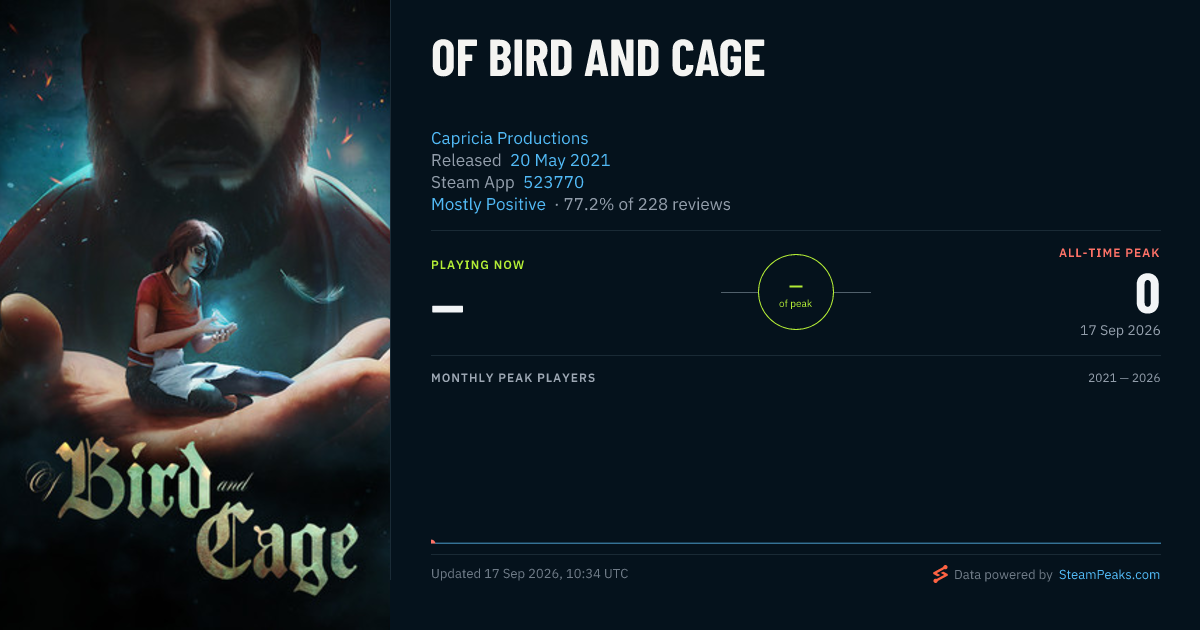This screenshot has height=630, width=1200.
Task: Click the 77.2% of 228 reviews text
Action: click(648, 204)
